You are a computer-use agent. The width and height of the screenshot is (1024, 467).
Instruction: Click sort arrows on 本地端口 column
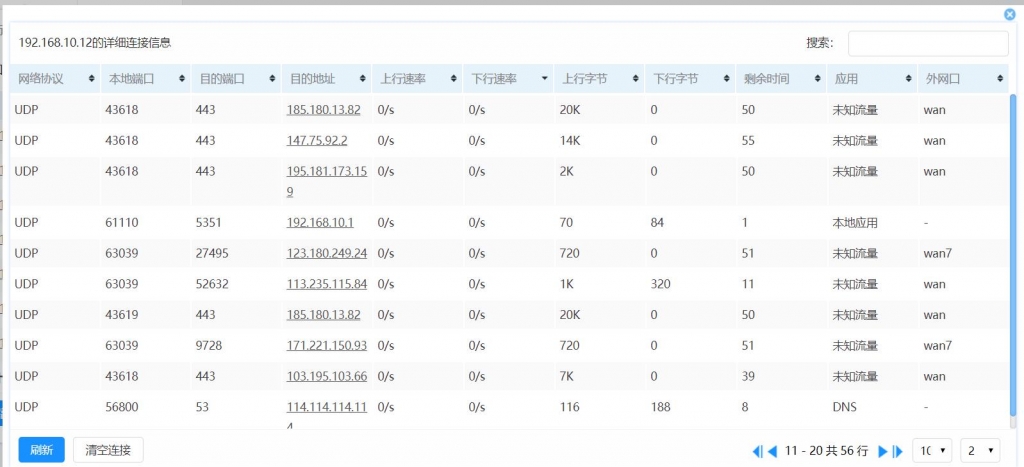(181, 79)
